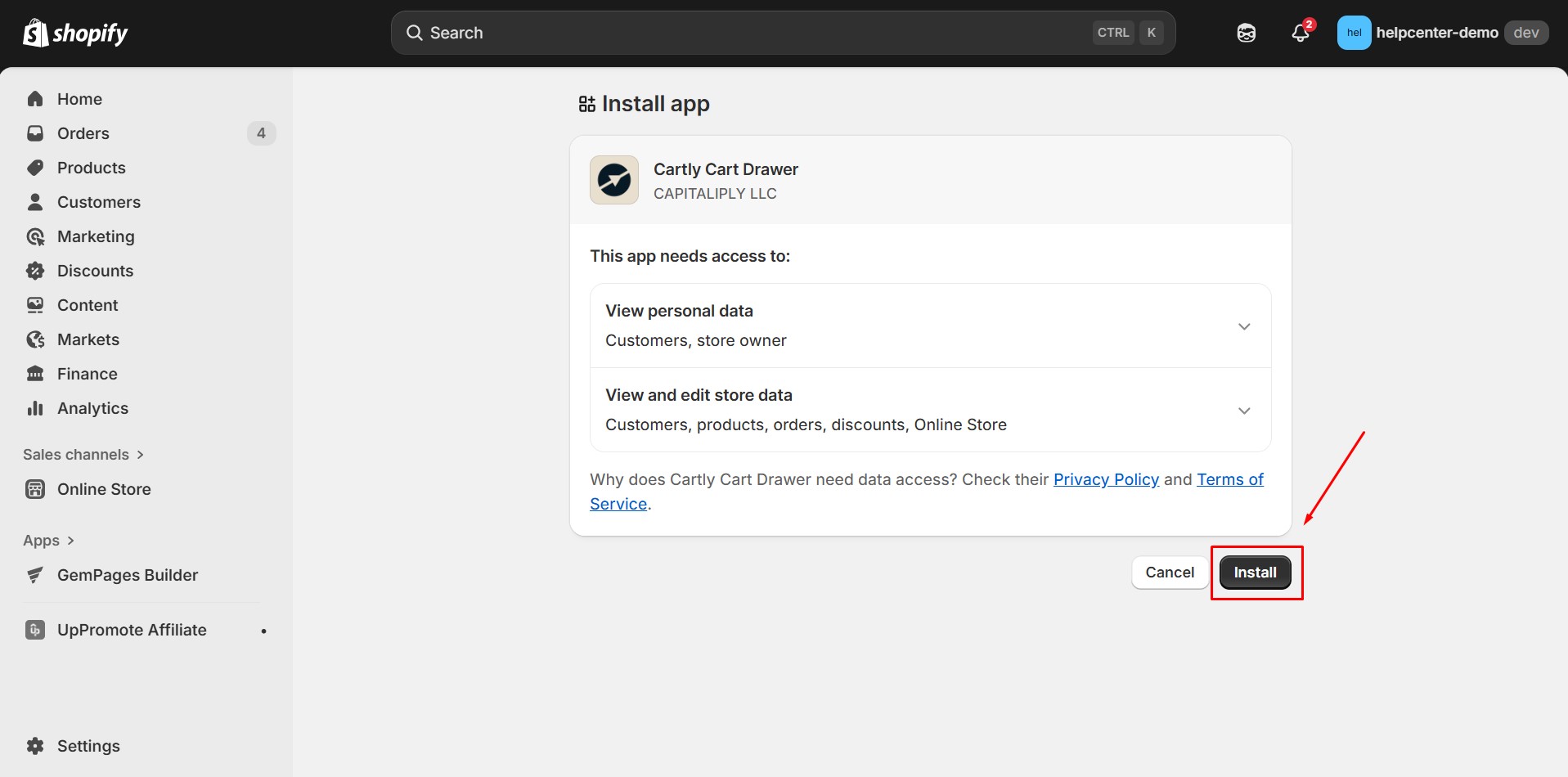The image size is (1568, 777).
Task: Expand the View personal data section
Action: point(1243,326)
